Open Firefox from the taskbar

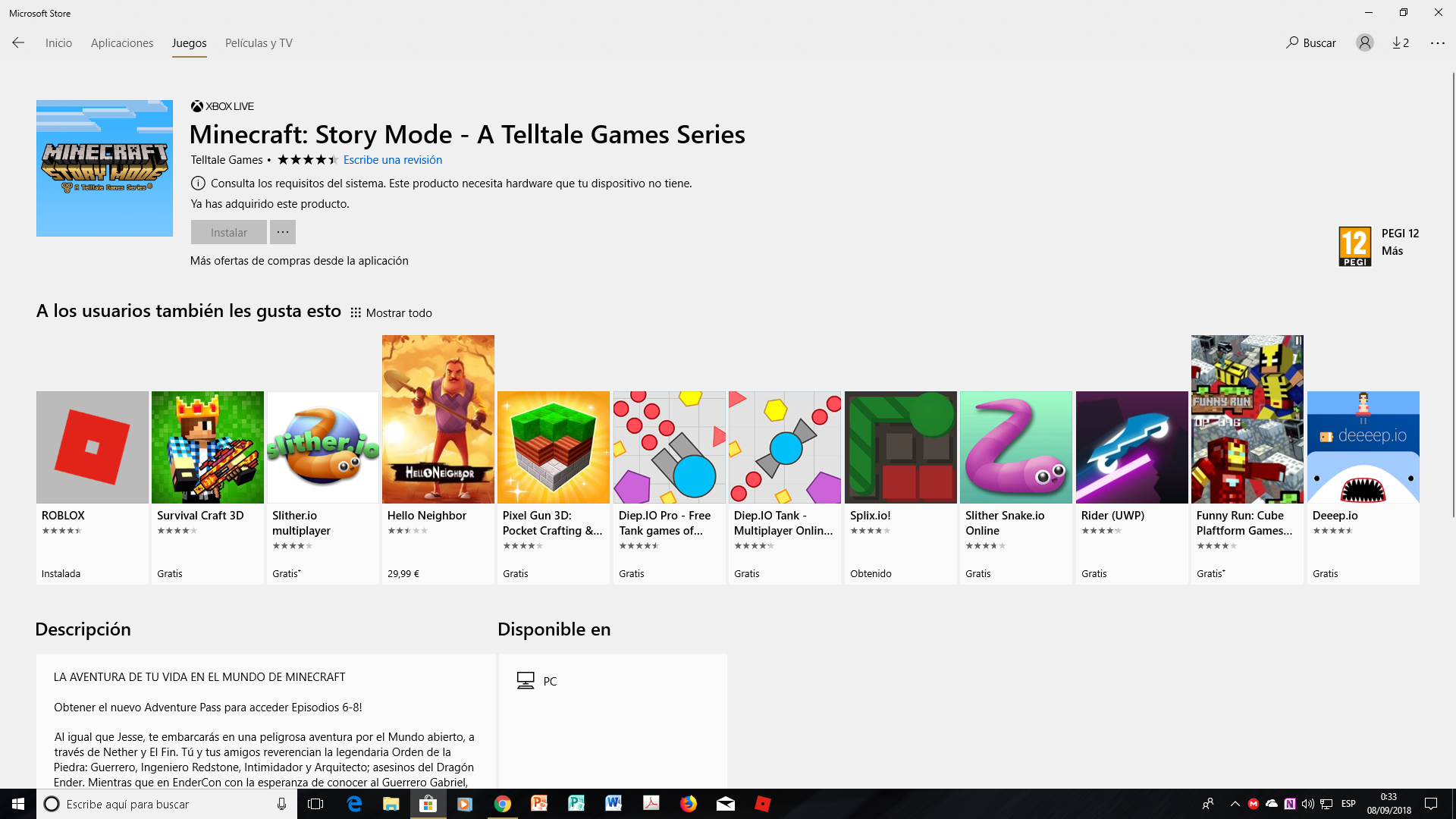[x=688, y=804]
